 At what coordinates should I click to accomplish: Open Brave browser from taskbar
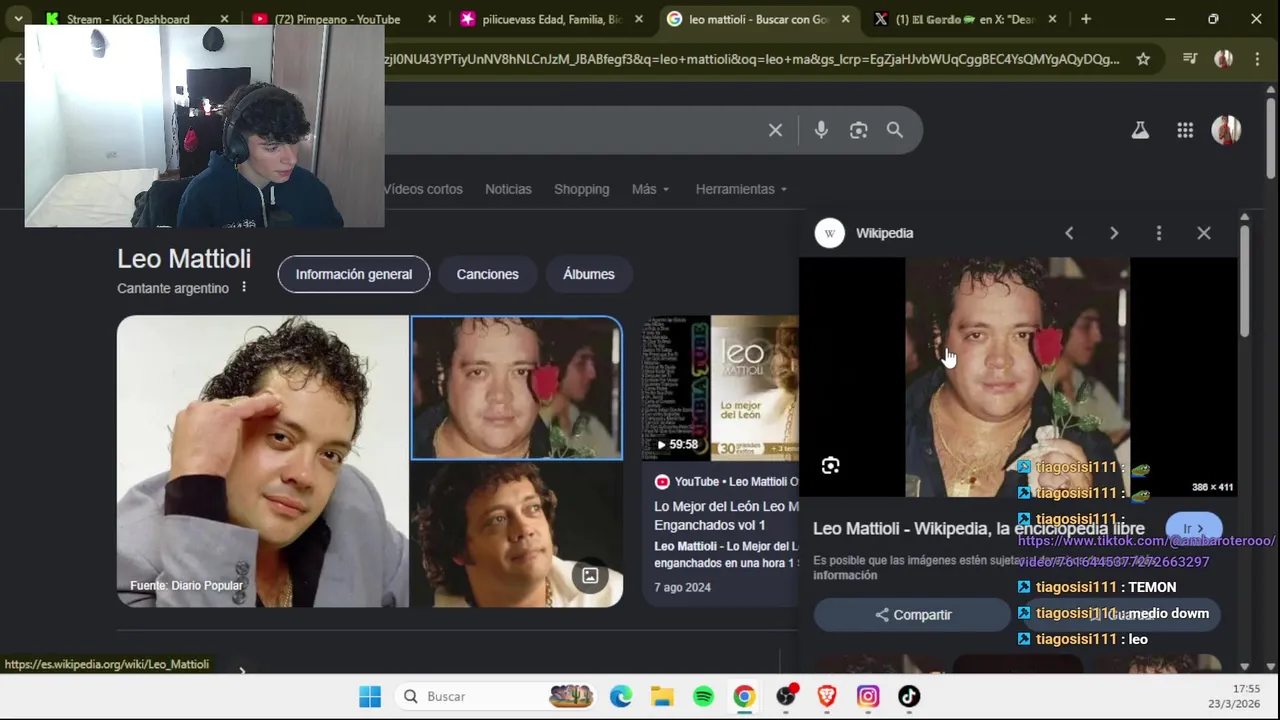click(x=827, y=696)
